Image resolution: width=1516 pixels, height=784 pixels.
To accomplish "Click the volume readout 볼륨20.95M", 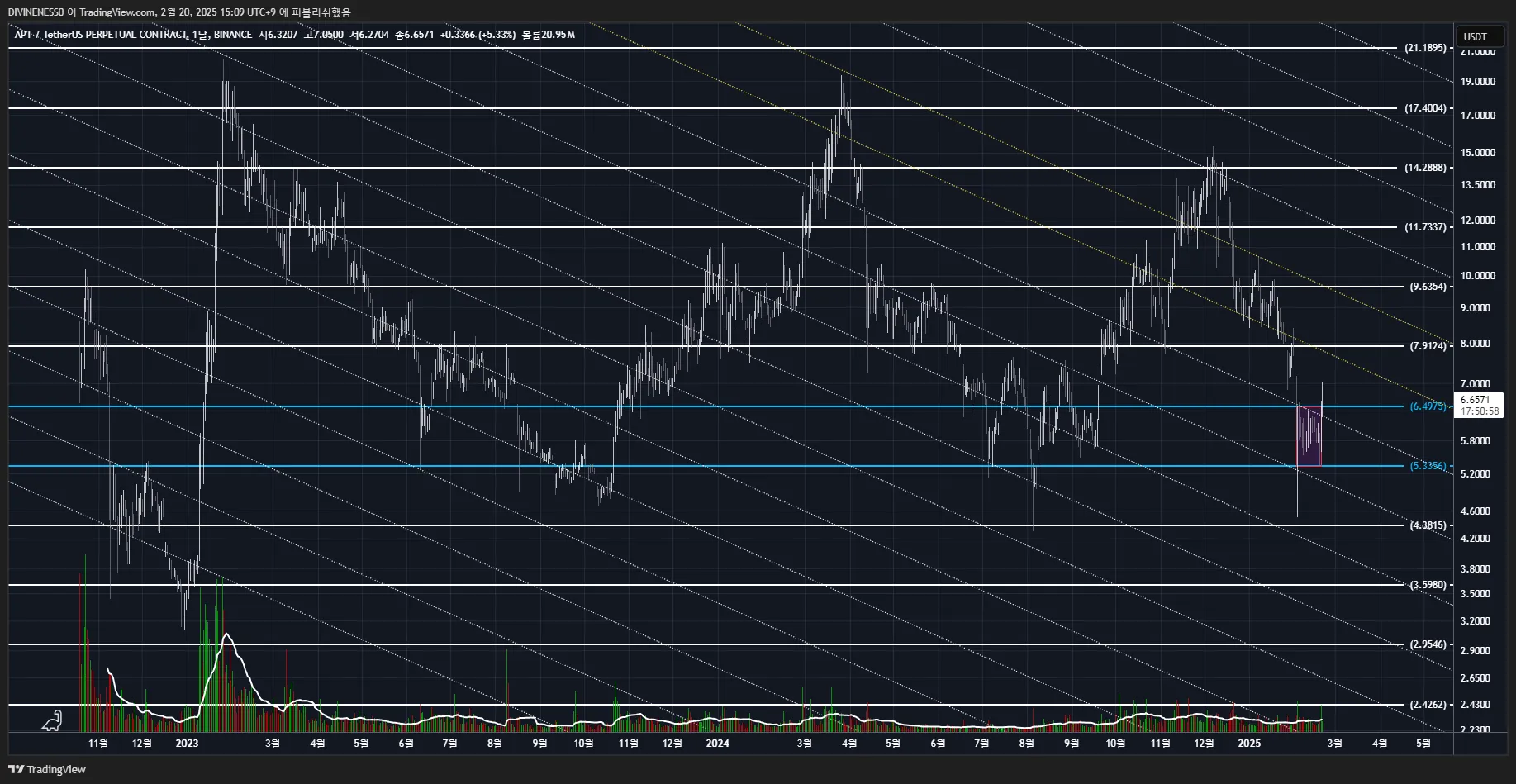I will coord(549,35).
